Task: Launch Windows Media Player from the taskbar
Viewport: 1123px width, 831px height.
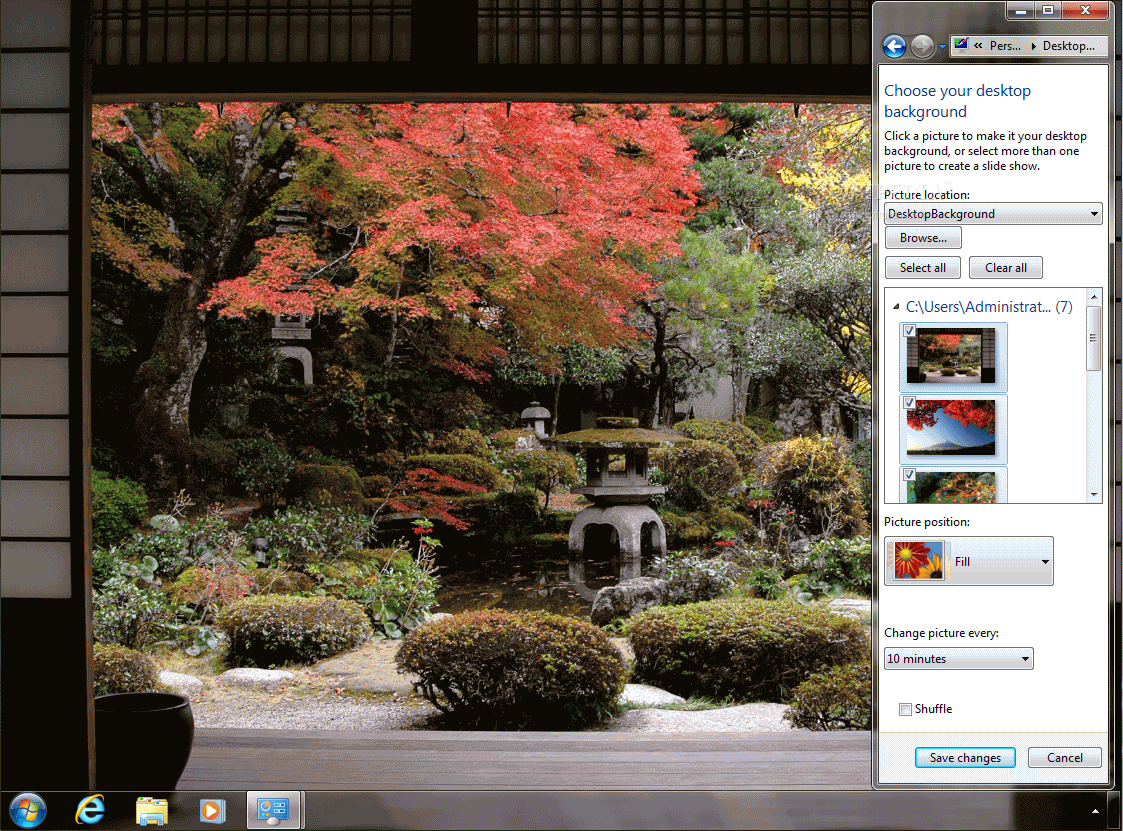Action: 212,810
